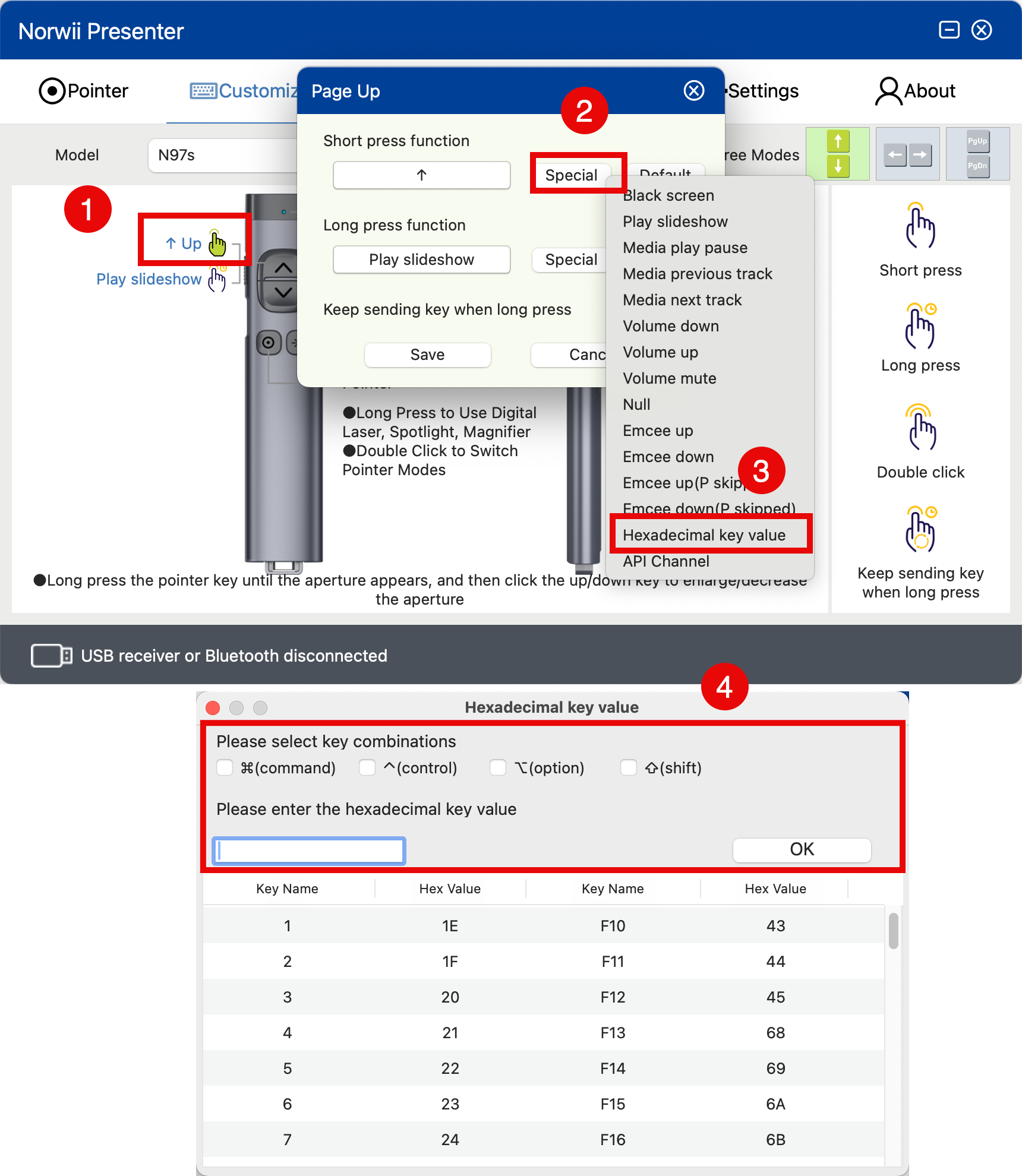
Task: Click the round pointer key on the presenter
Action: 269,343
